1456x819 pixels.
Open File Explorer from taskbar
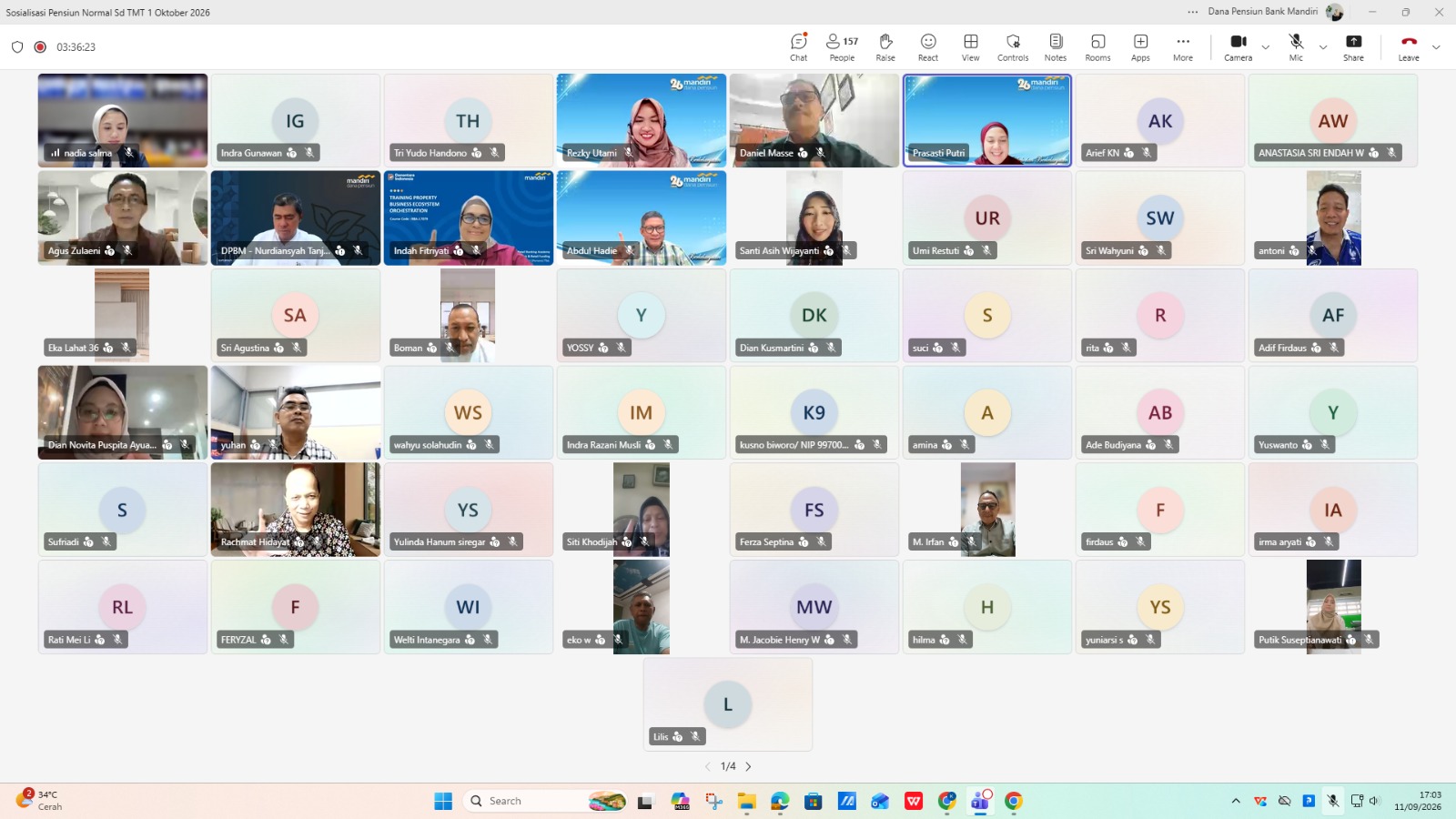pos(746,801)
